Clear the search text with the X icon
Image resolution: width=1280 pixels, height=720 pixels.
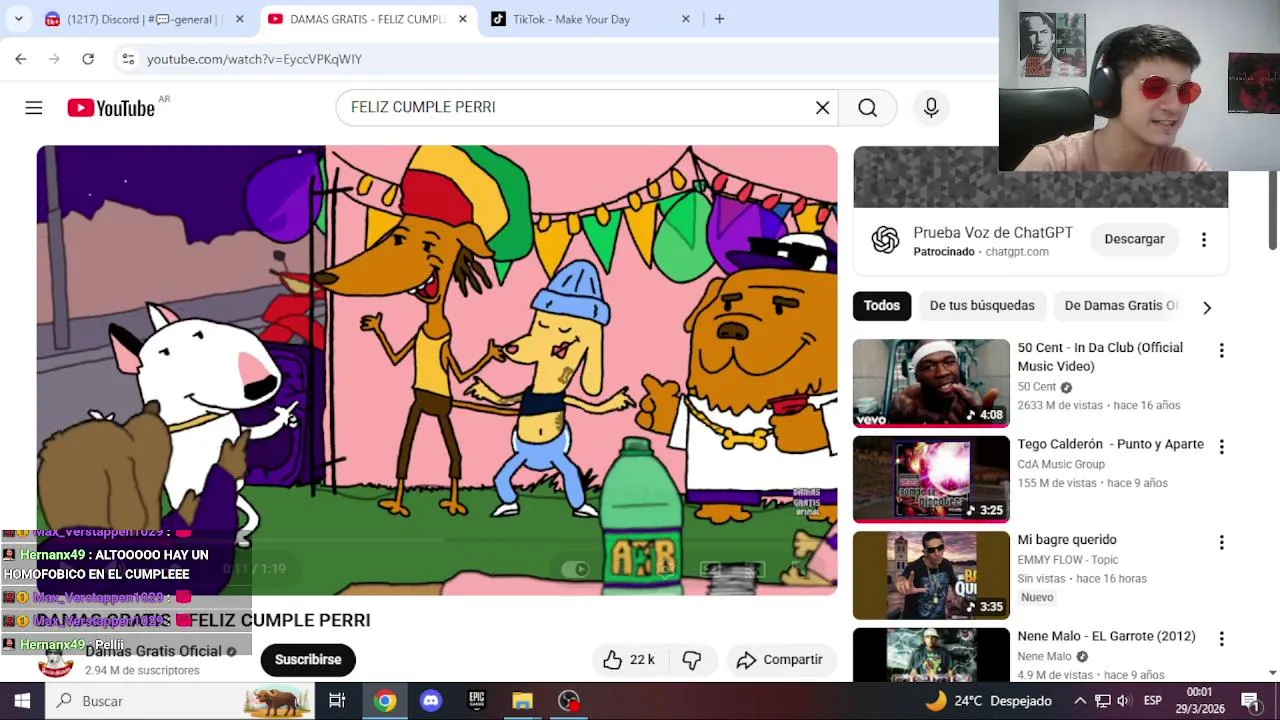(x=822, y=108)
